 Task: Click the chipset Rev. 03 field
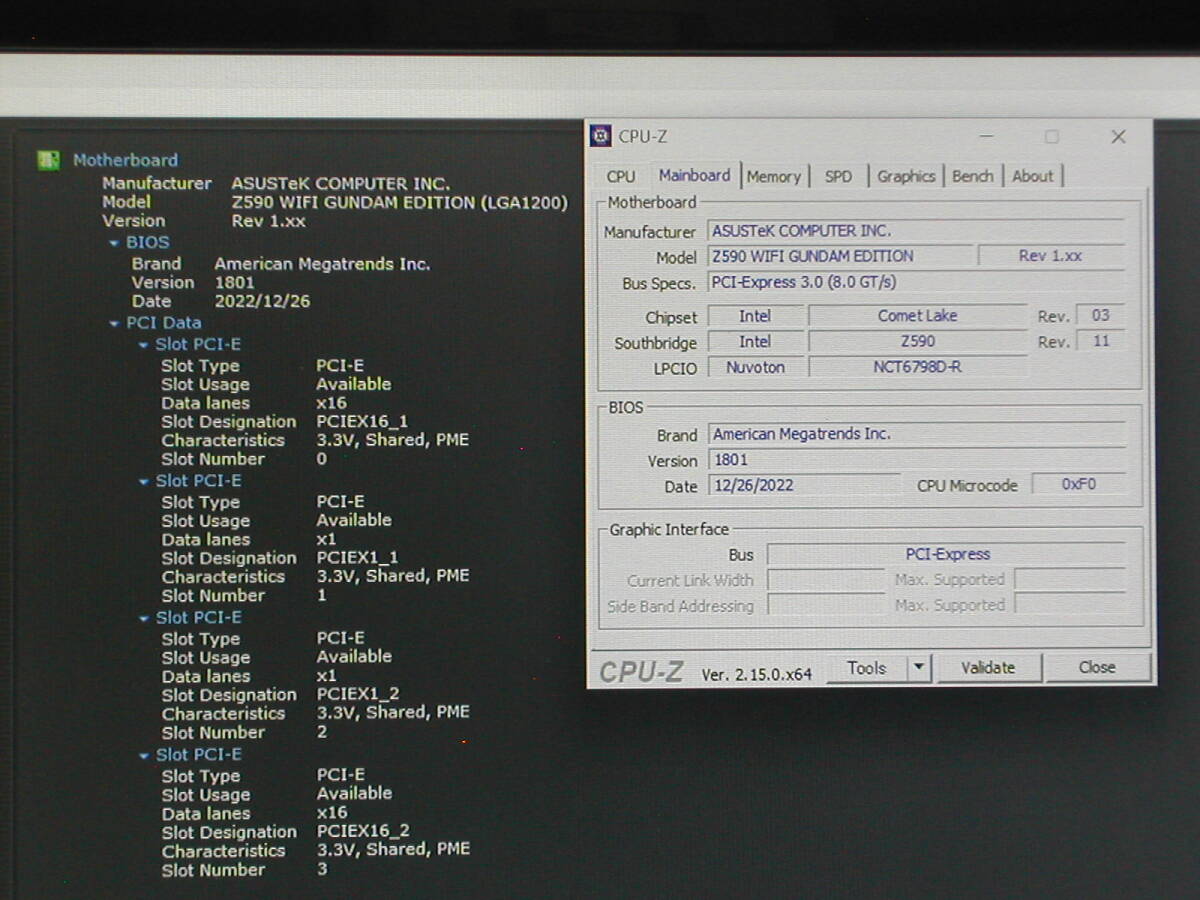coord(1100,316)
